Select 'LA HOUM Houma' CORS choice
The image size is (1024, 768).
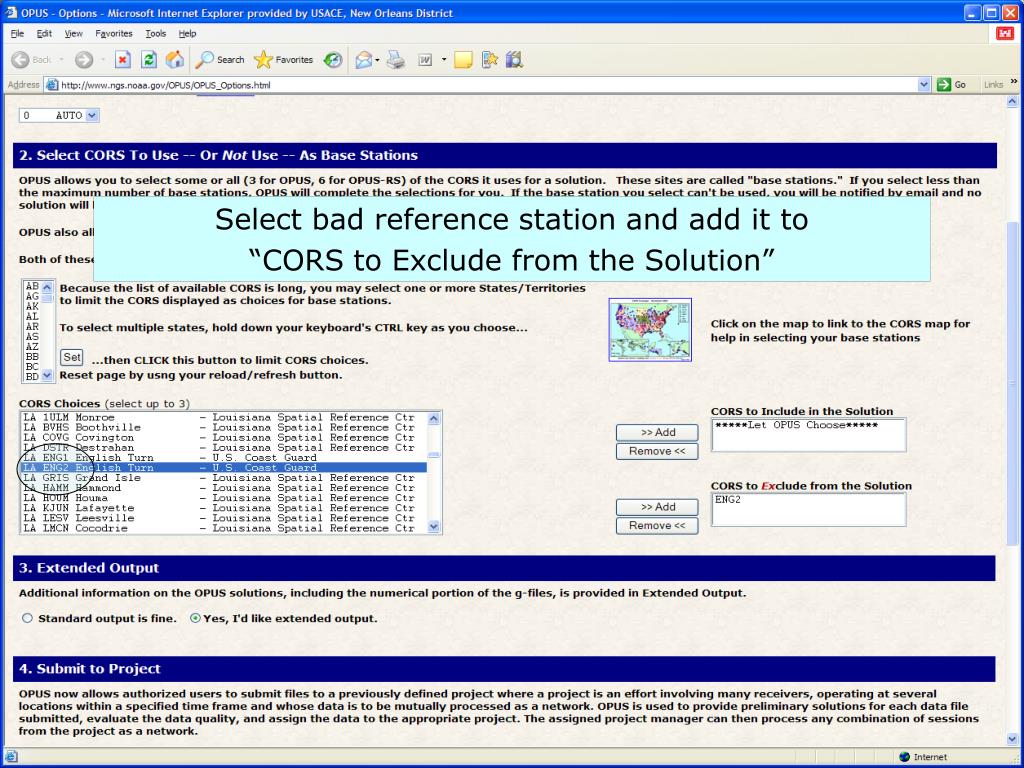click(x=224, y=498)
